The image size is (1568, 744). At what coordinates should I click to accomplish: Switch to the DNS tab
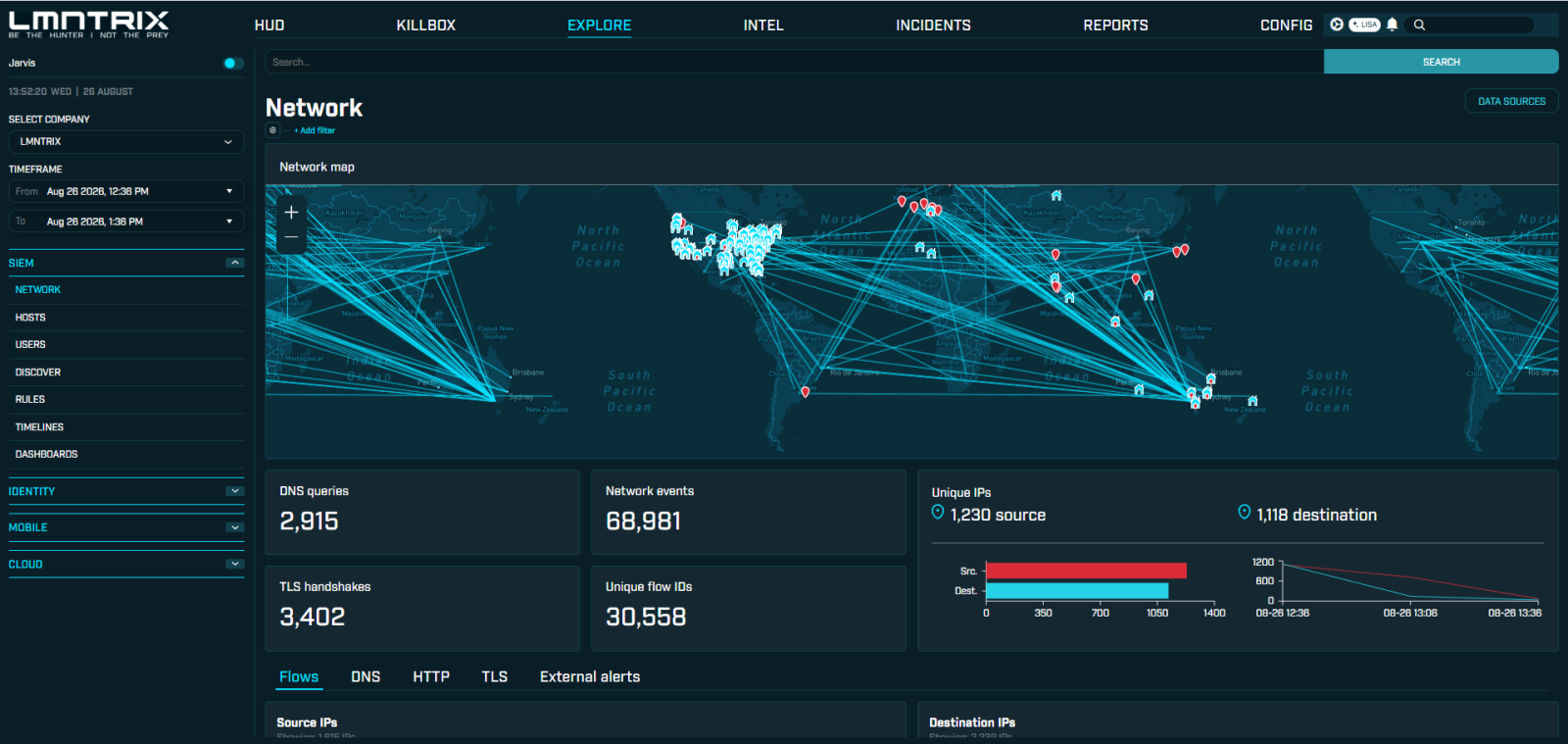(x=366, y=677)
